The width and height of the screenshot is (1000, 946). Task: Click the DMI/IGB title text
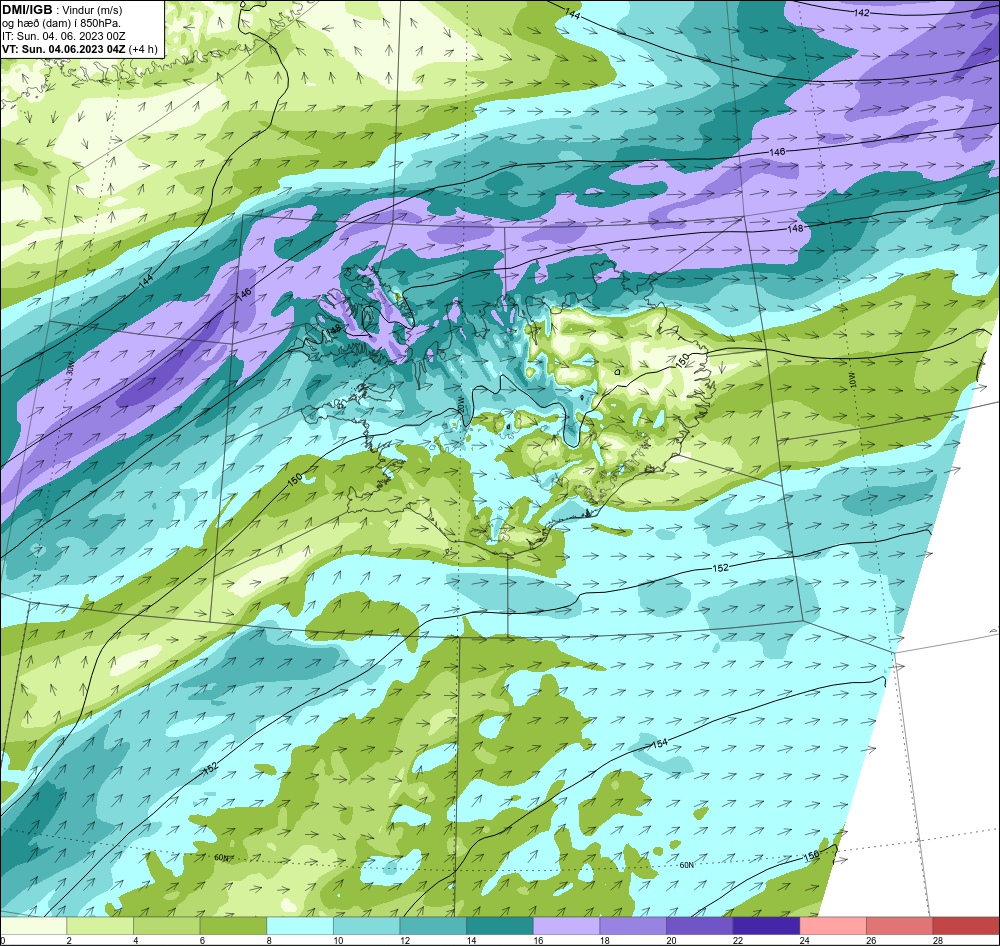[x=27, y=10]
